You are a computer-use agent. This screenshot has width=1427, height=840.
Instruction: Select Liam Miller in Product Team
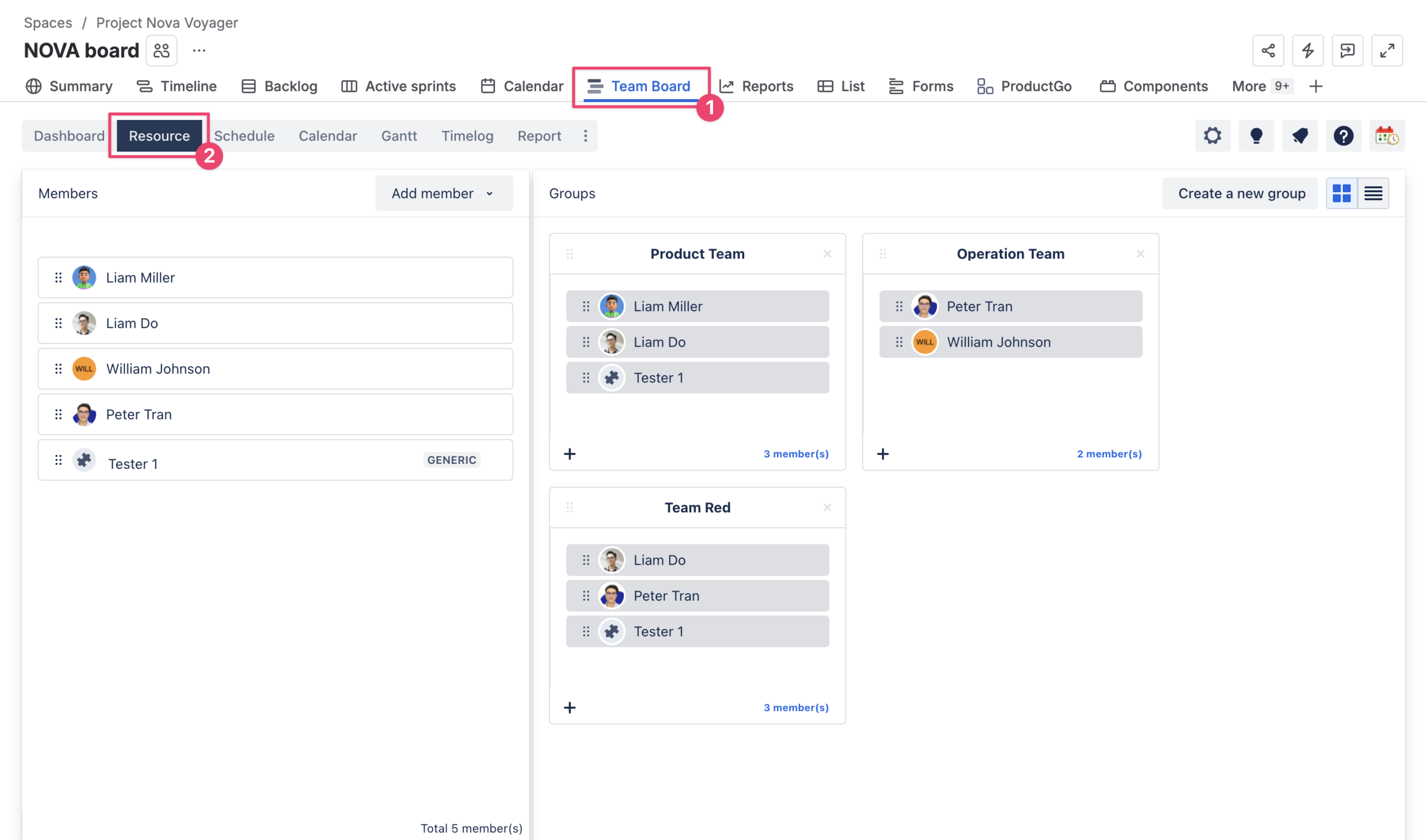[698, 307]
